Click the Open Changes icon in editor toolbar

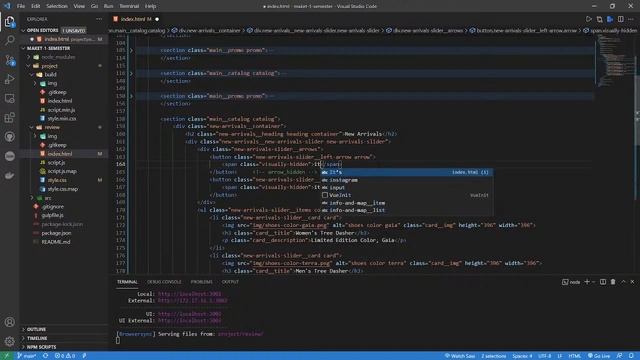point(599,19)
